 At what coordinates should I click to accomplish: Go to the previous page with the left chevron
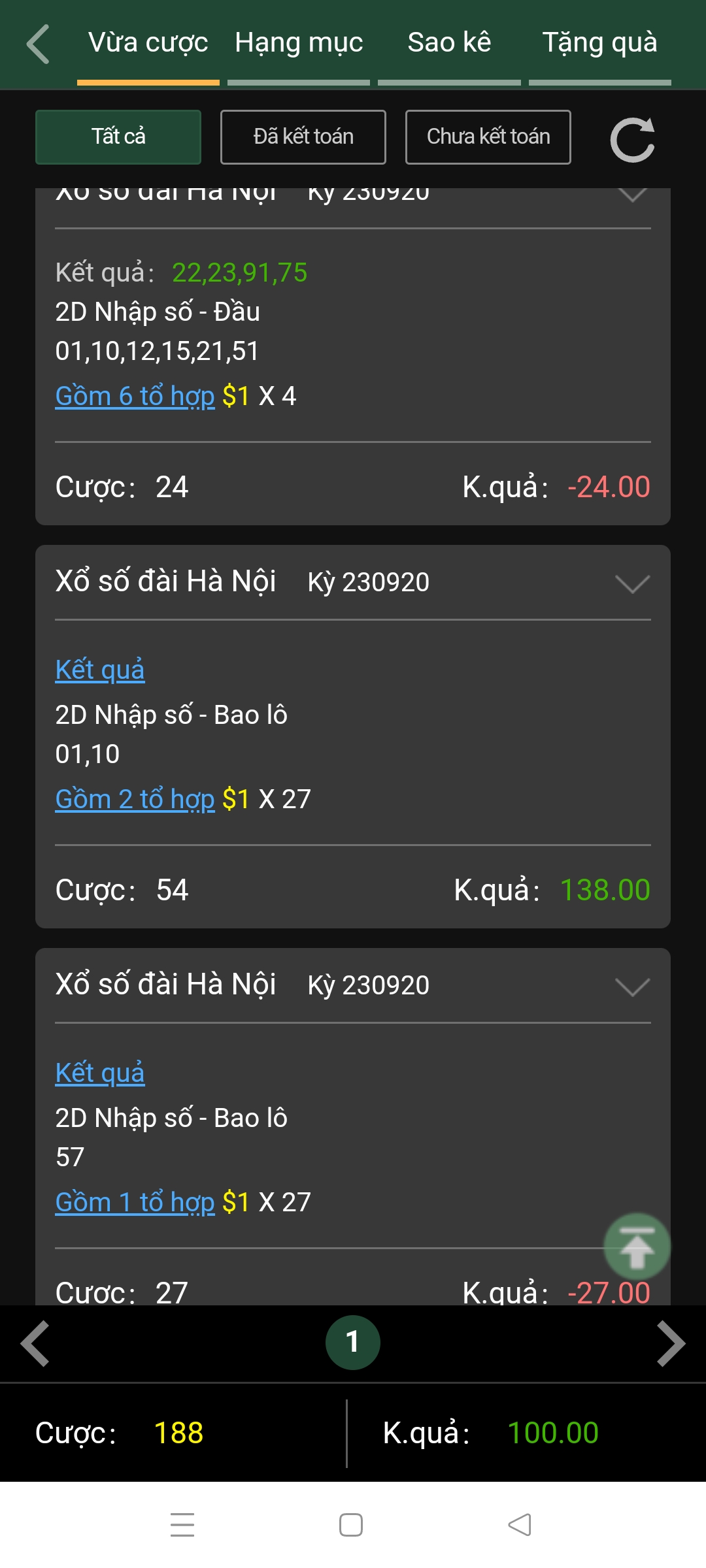pyautogui.click(x=35, y=1343)
